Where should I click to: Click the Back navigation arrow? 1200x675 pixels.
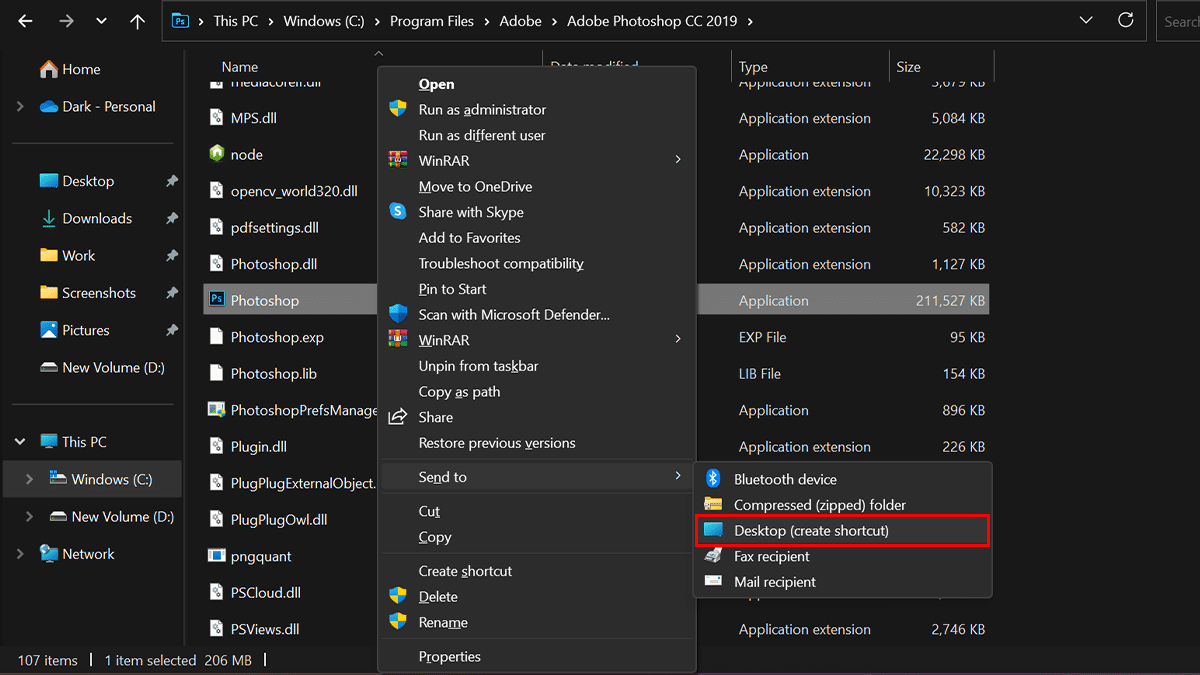tap(25, 21)
